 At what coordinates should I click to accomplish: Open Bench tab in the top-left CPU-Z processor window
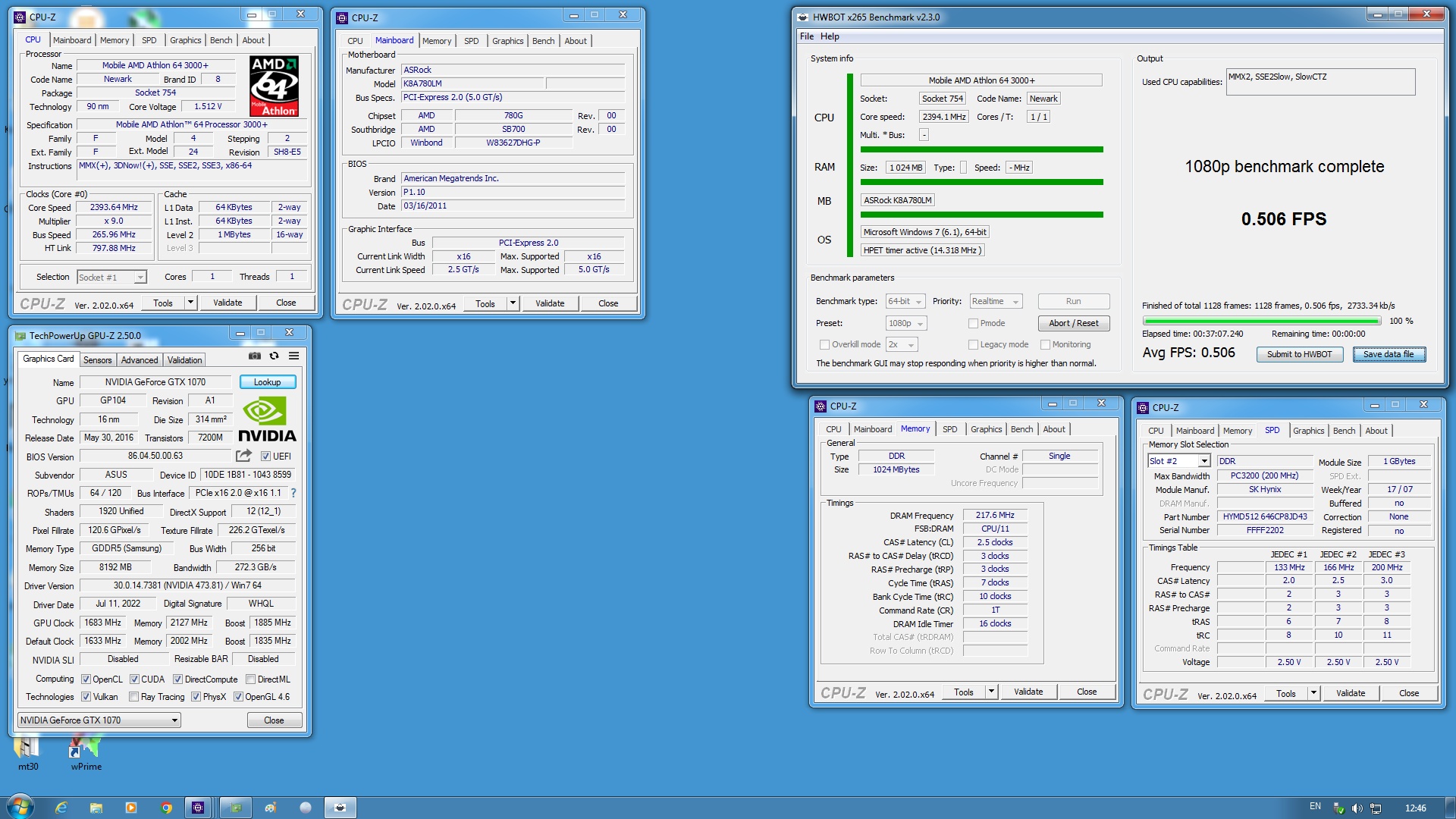pos(221,40)
